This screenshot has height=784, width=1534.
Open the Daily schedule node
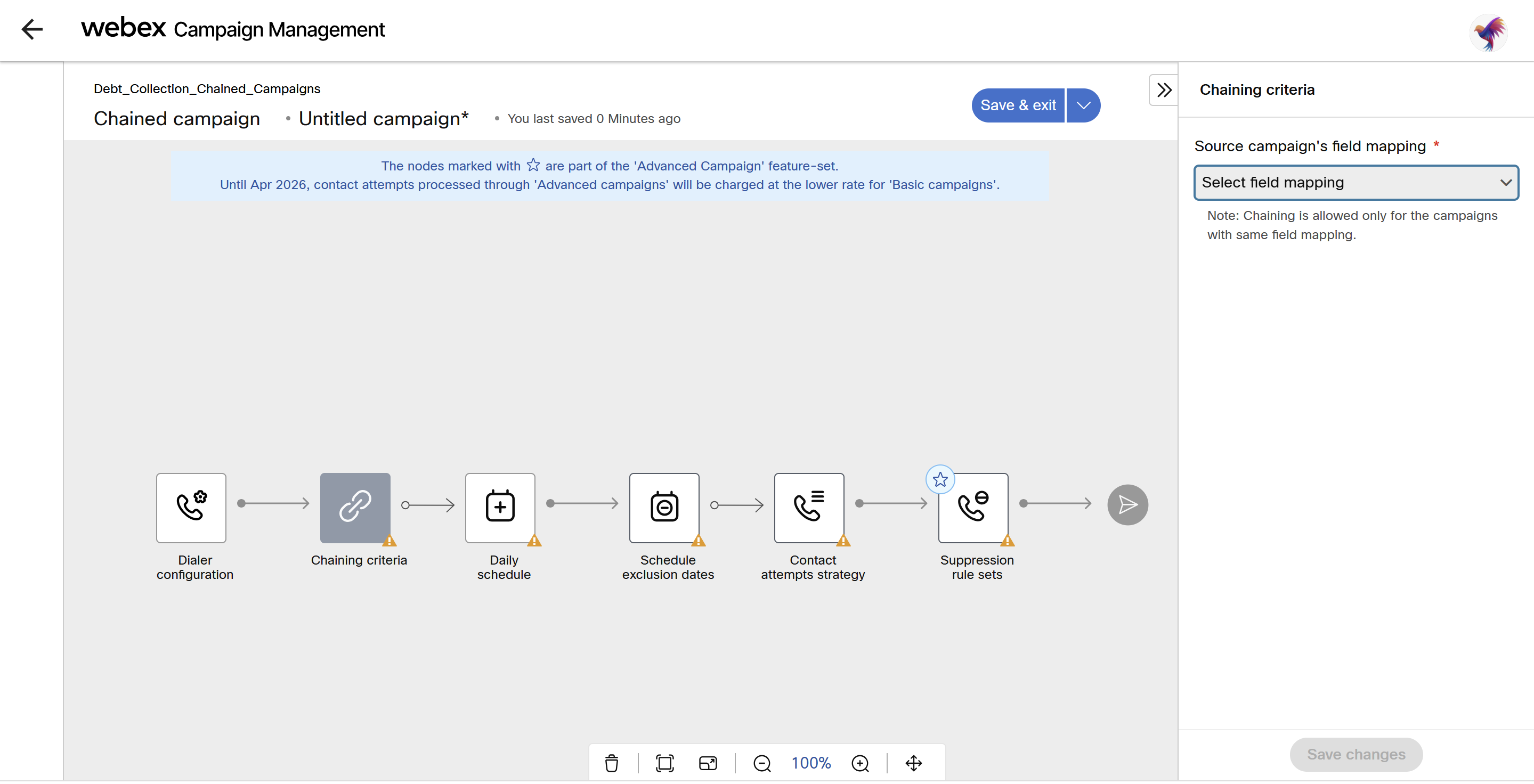[500, 507]
